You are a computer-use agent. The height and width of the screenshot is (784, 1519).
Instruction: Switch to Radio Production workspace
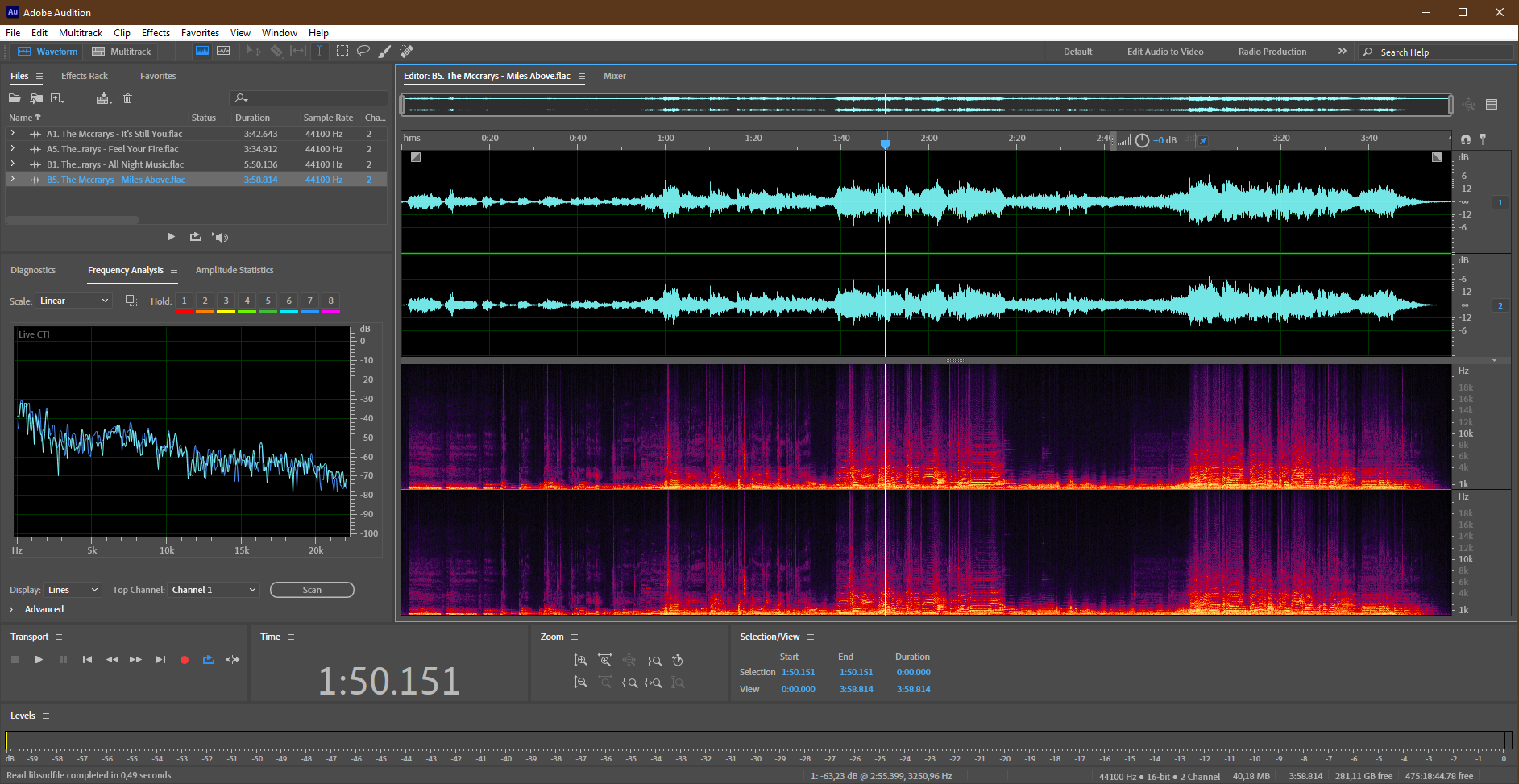[1272, 52]
